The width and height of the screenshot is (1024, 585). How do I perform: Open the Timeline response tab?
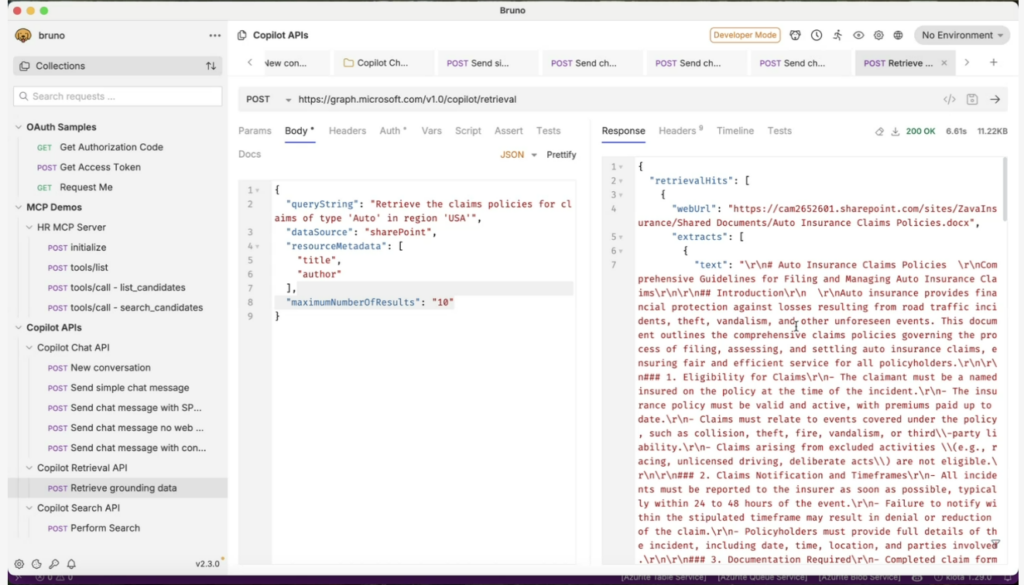point(735,131)
